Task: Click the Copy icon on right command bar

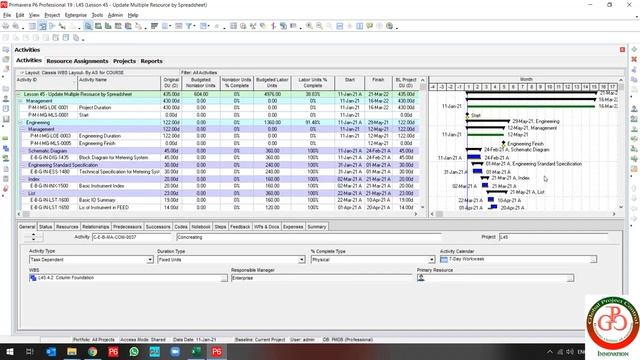Action: [x=634, y=80]
